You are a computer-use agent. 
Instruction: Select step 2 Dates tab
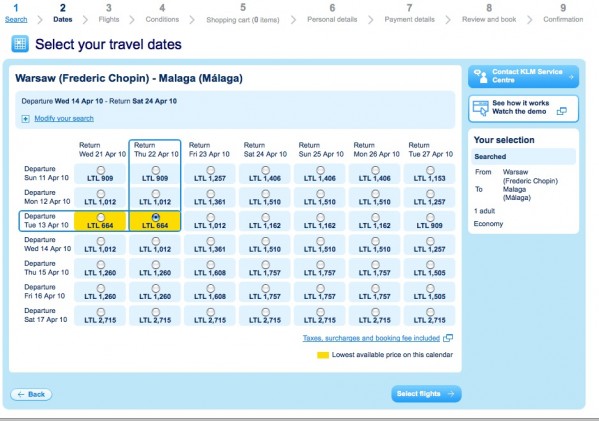(63, 14)
